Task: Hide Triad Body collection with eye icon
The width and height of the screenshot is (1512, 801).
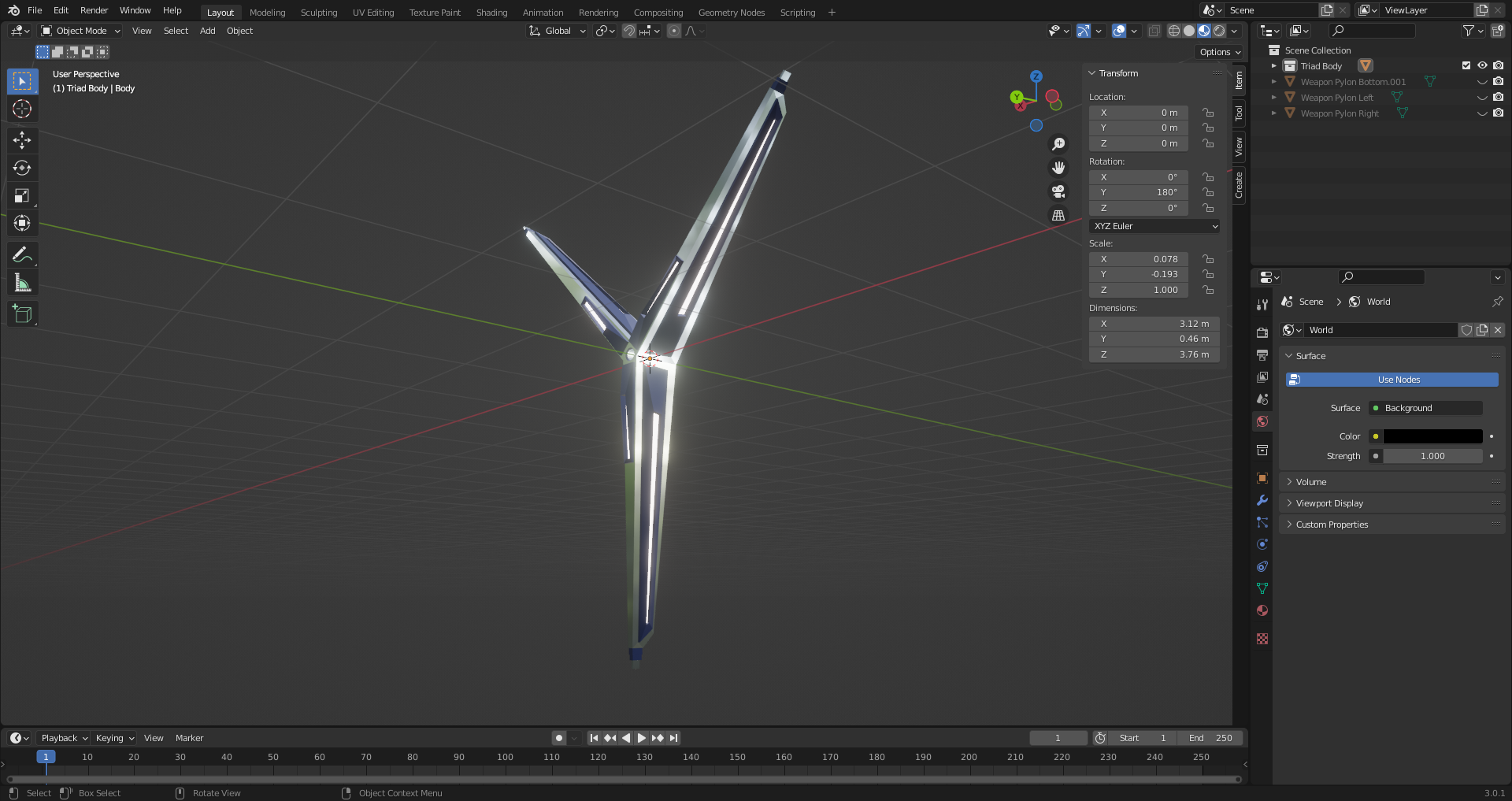Action: click(x=1482, y=66)
